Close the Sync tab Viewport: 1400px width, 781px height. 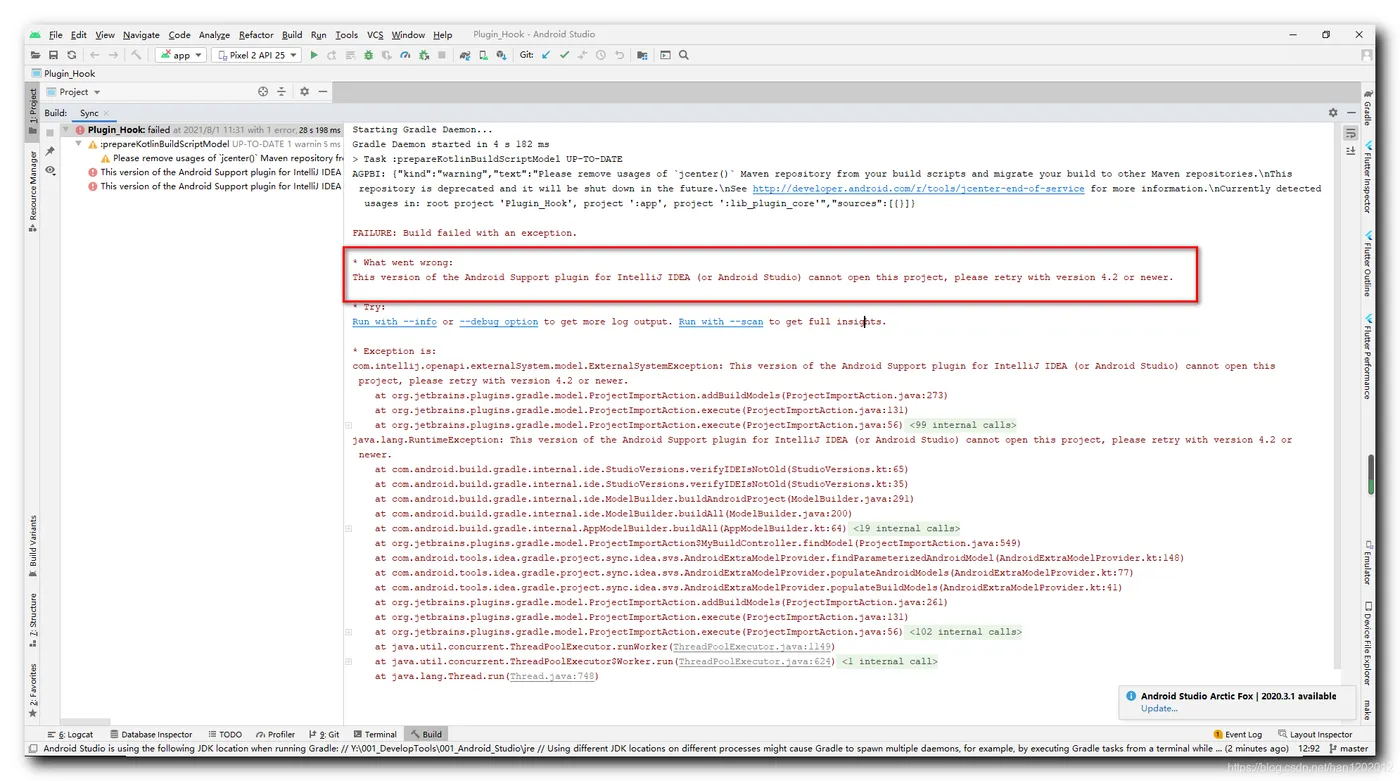point(107,113)
